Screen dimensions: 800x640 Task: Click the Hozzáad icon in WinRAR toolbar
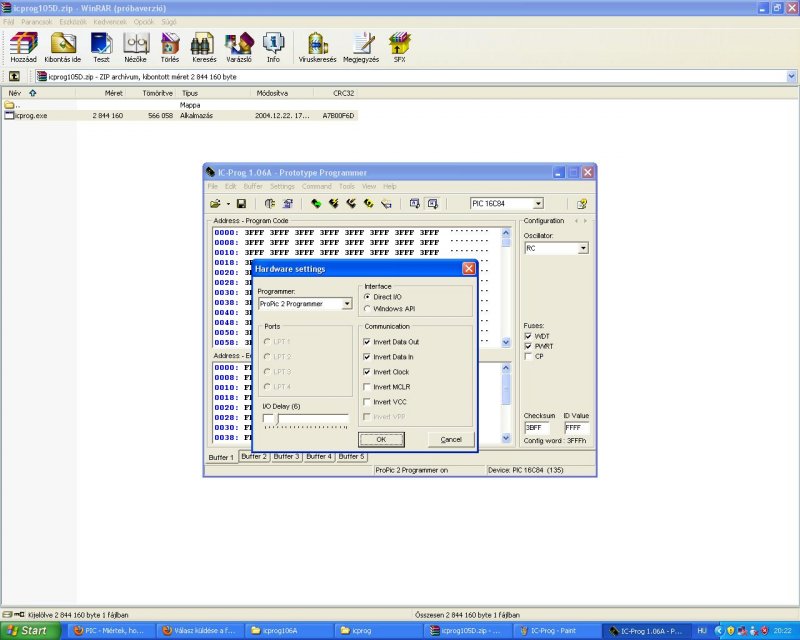23,47
